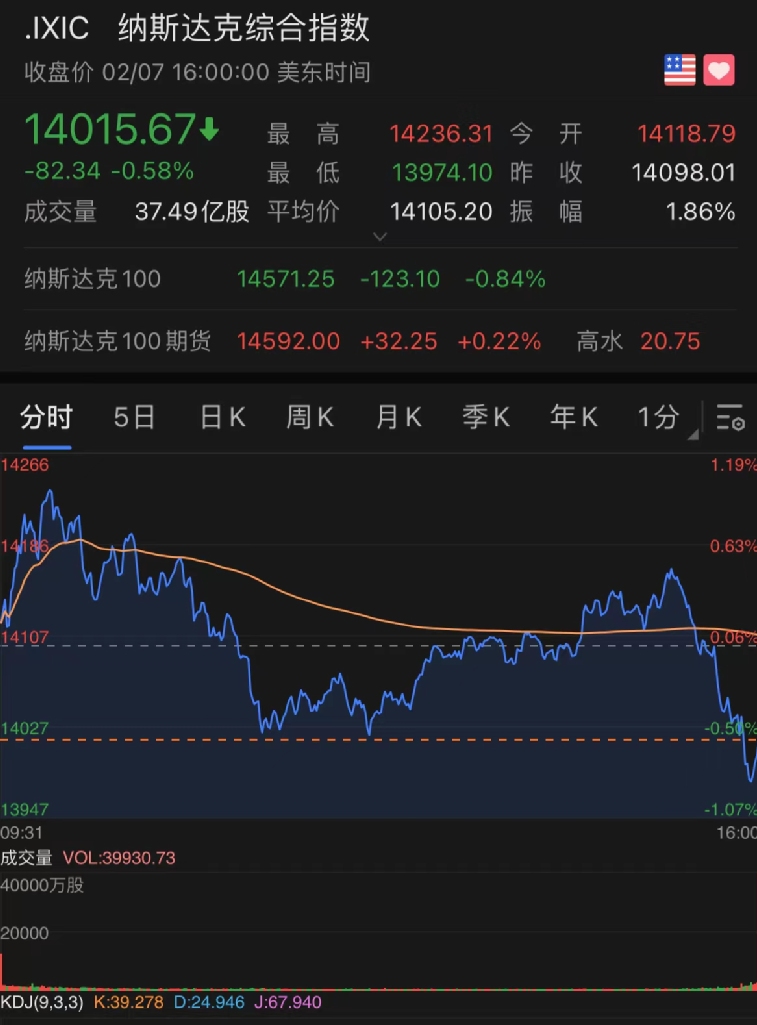Open the 周K chart tab
This screenshot has width=757, height=1025.
pyautogui.click(x=310, y=417)
